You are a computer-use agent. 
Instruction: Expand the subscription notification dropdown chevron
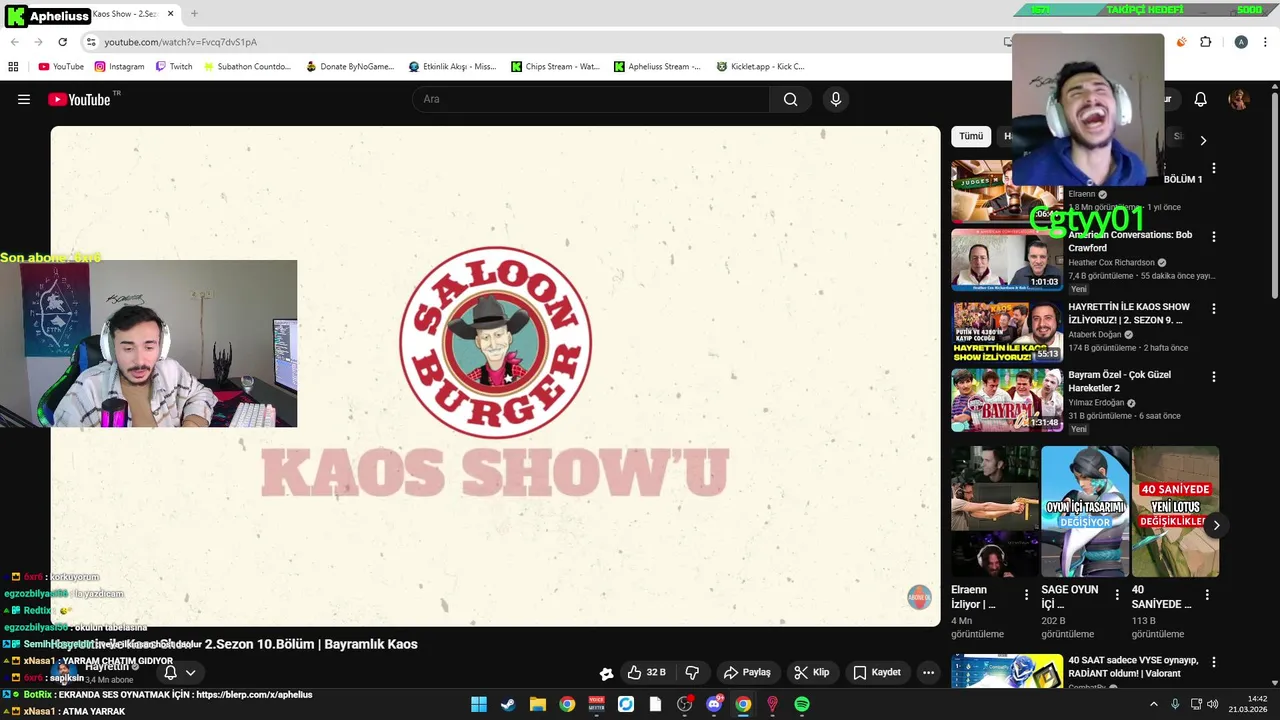190,672
